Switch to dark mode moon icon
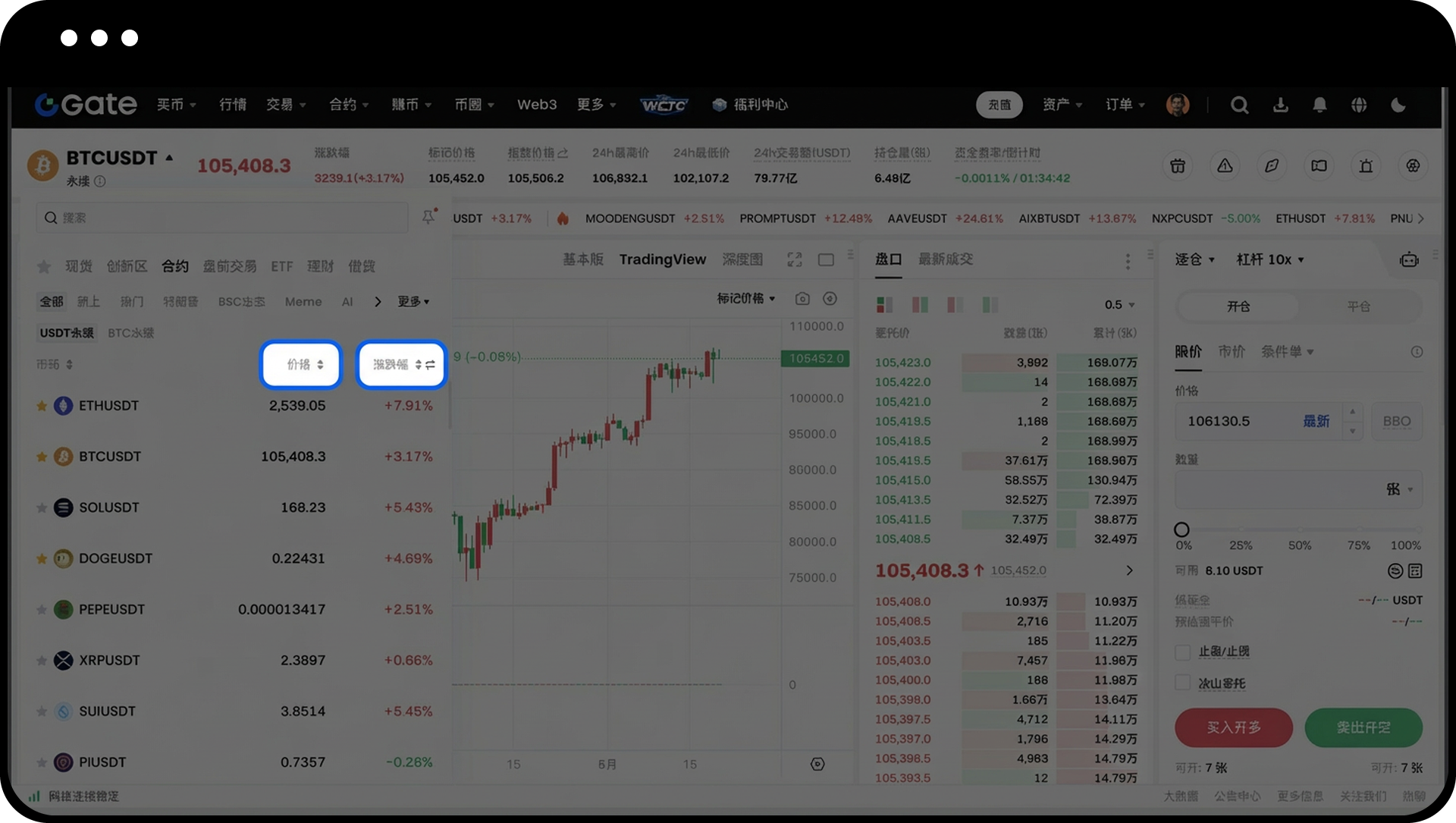The image size is (1456, 823). tap(1398, 105)
